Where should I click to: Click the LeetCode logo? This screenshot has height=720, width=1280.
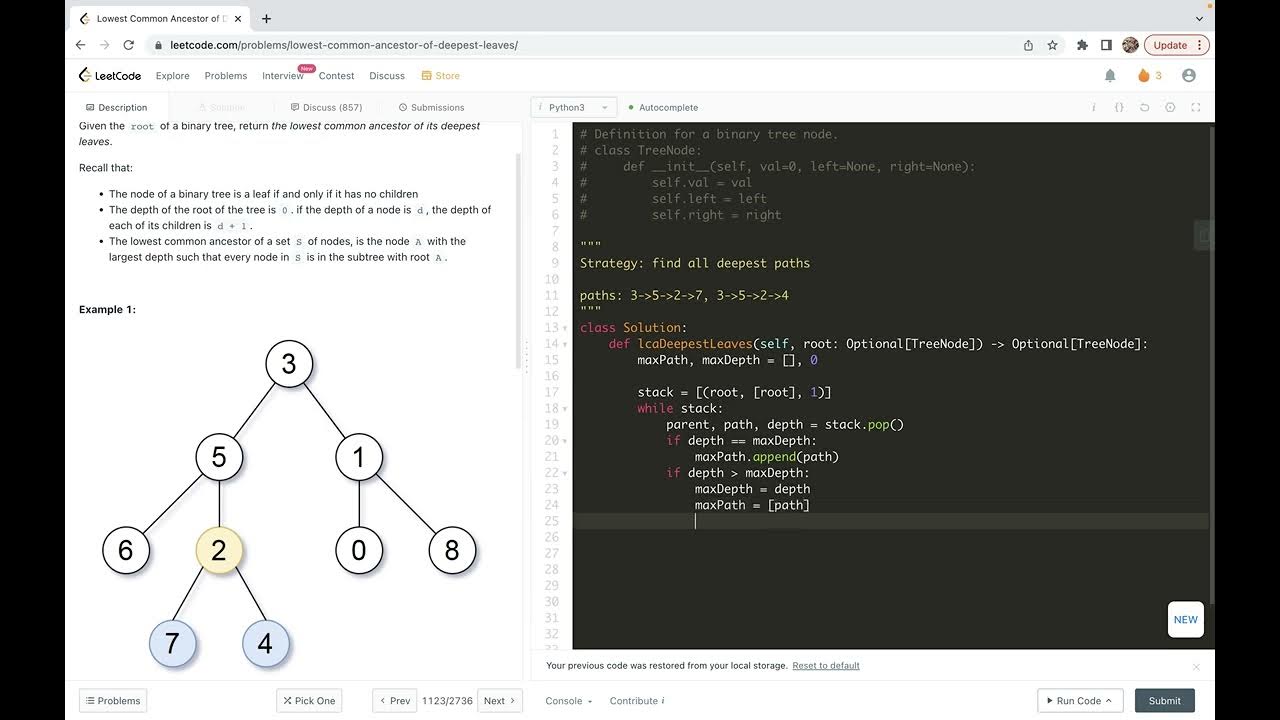coord(110,75)
